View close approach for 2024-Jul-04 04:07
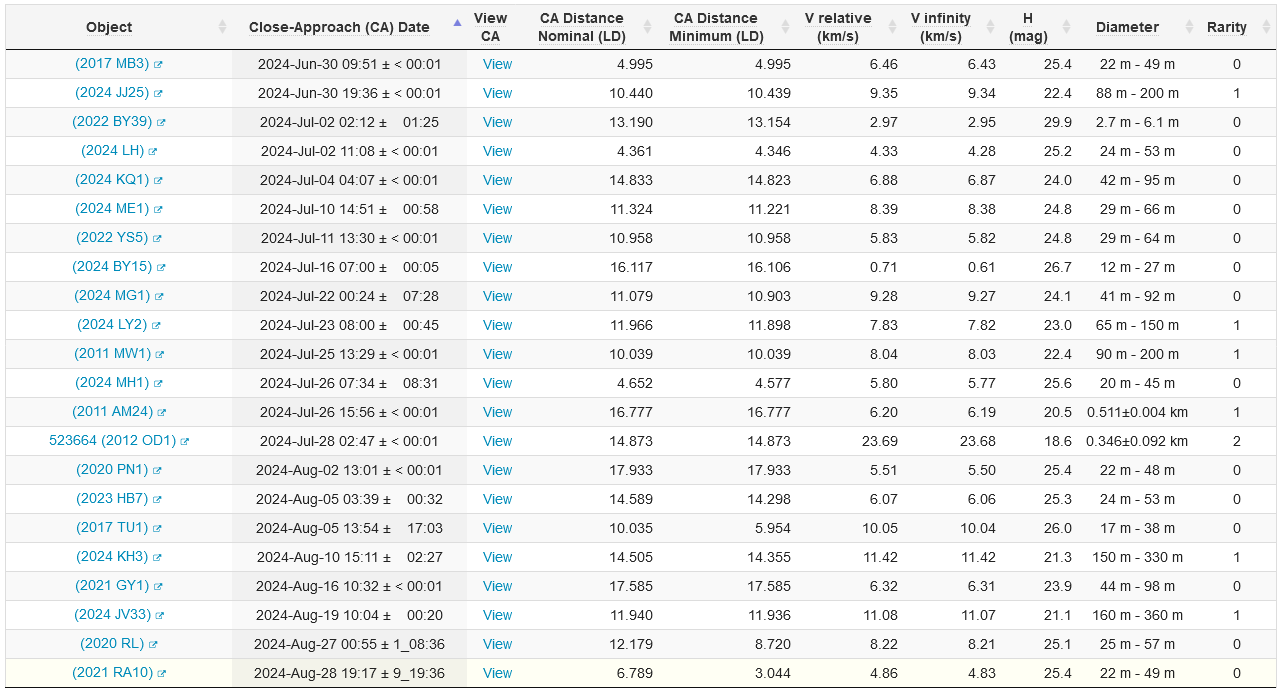The image size is (1280, 696). pos(497,180)
